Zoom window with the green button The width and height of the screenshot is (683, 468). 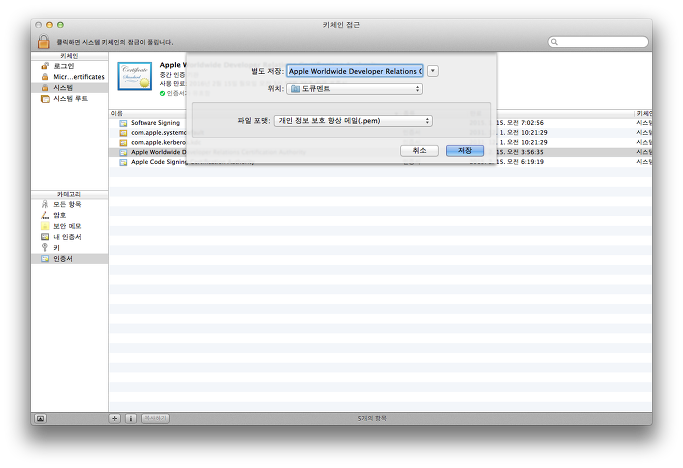(60, 25)
